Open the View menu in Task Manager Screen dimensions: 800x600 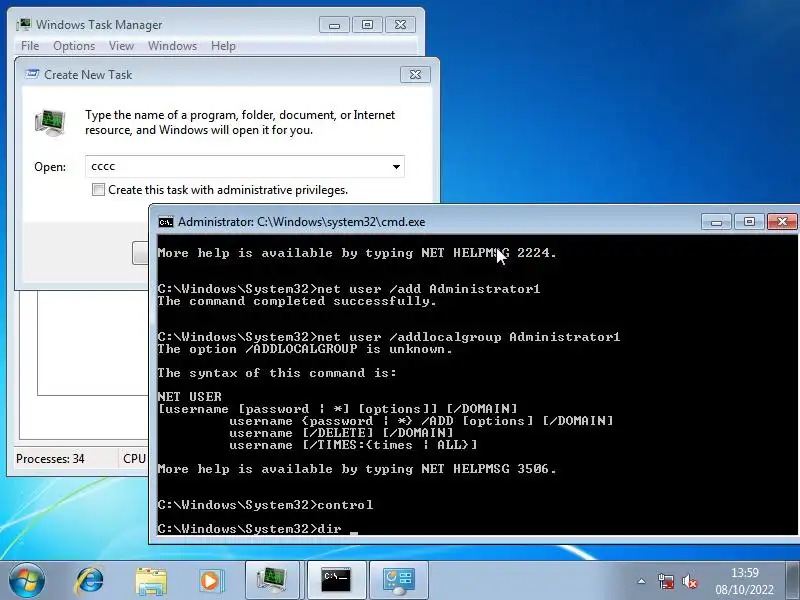click(121, 46)
